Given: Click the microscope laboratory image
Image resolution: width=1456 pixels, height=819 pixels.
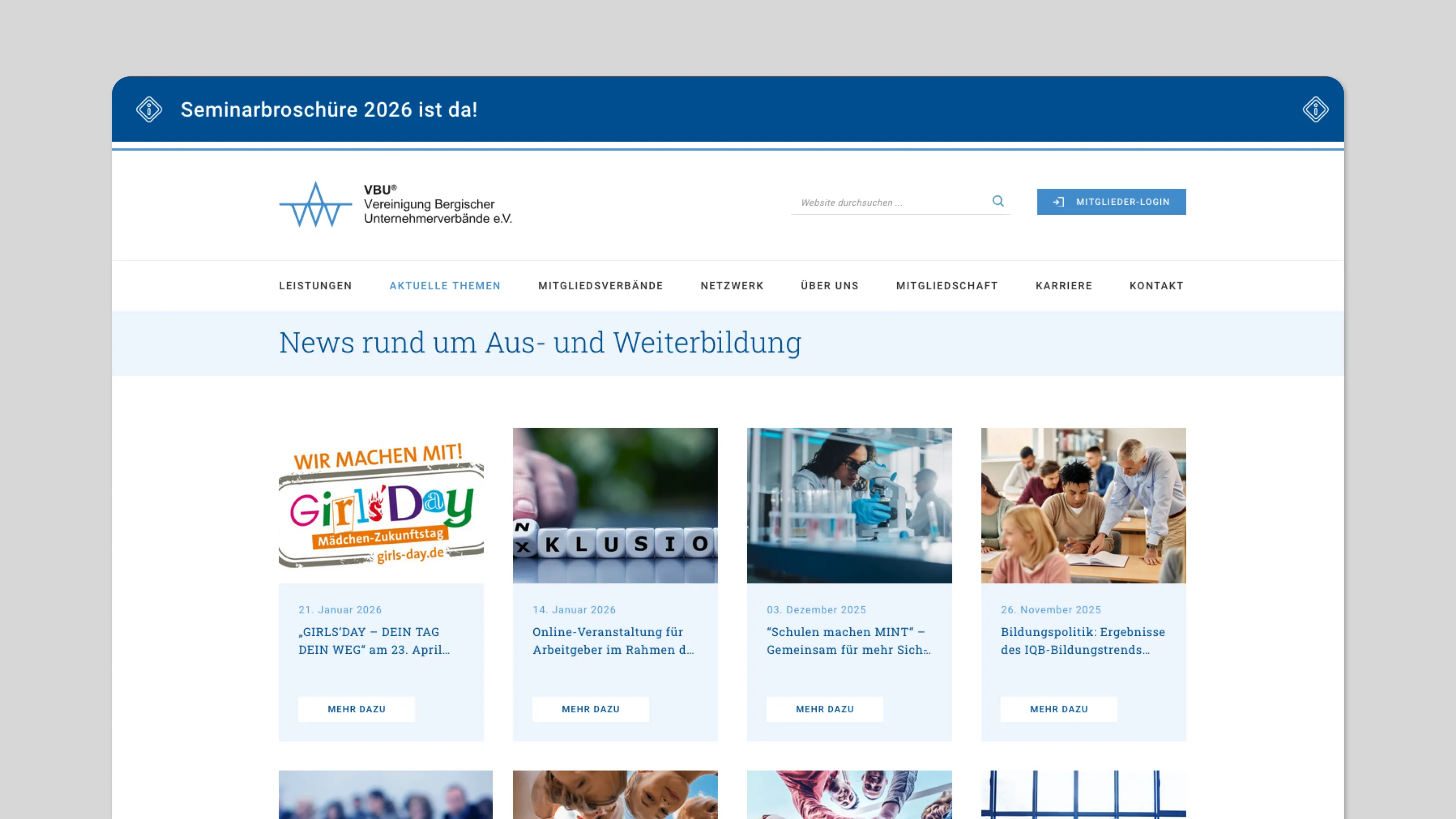Looking at the screenshot, I should [x=849, y=505].
